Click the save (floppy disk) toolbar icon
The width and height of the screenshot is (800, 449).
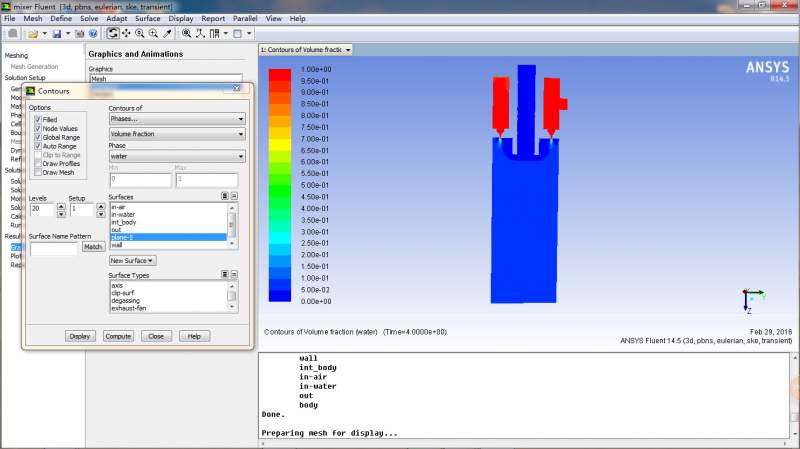pos(57,34)
